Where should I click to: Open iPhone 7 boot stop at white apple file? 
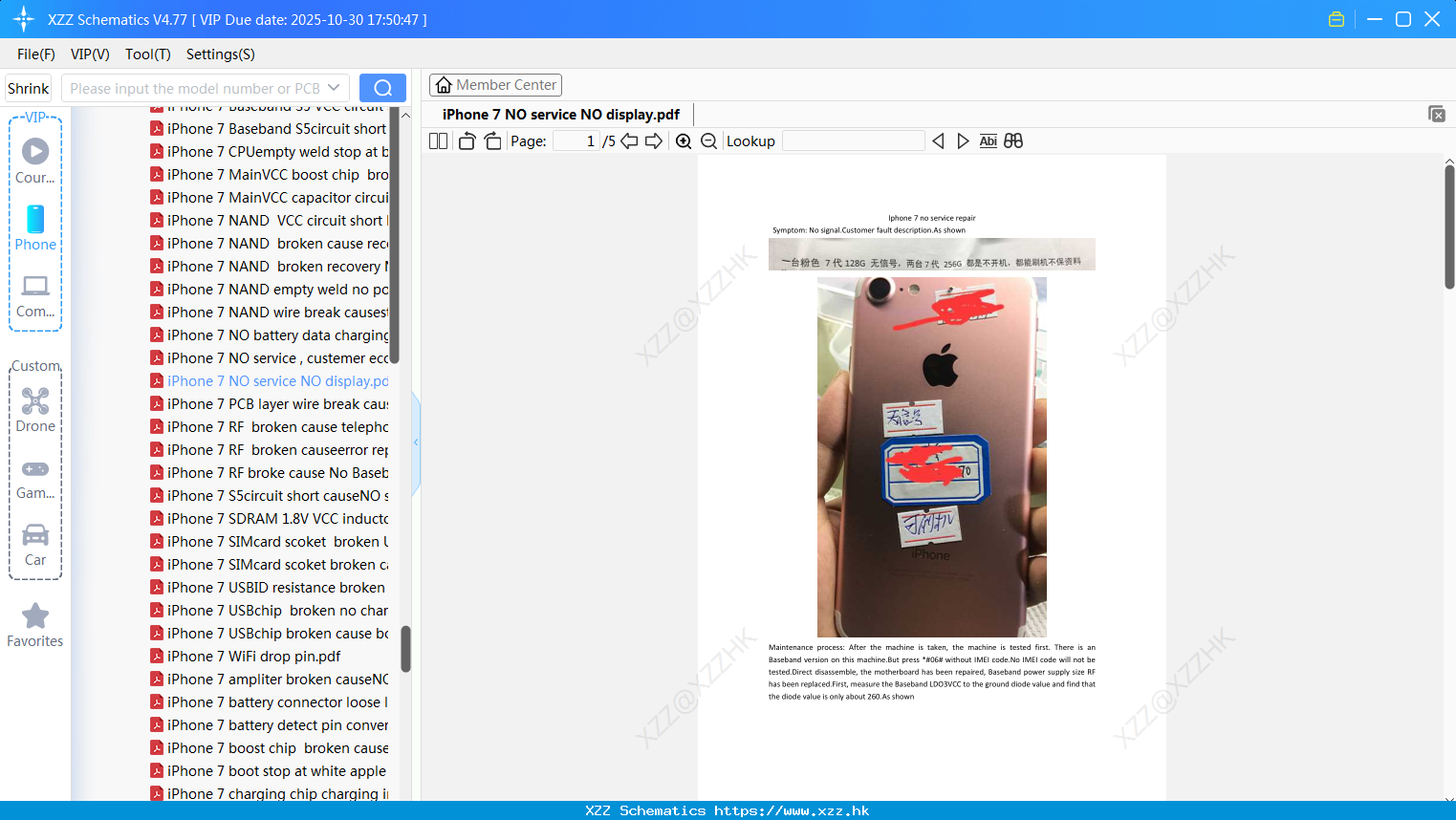coord(269,770)
